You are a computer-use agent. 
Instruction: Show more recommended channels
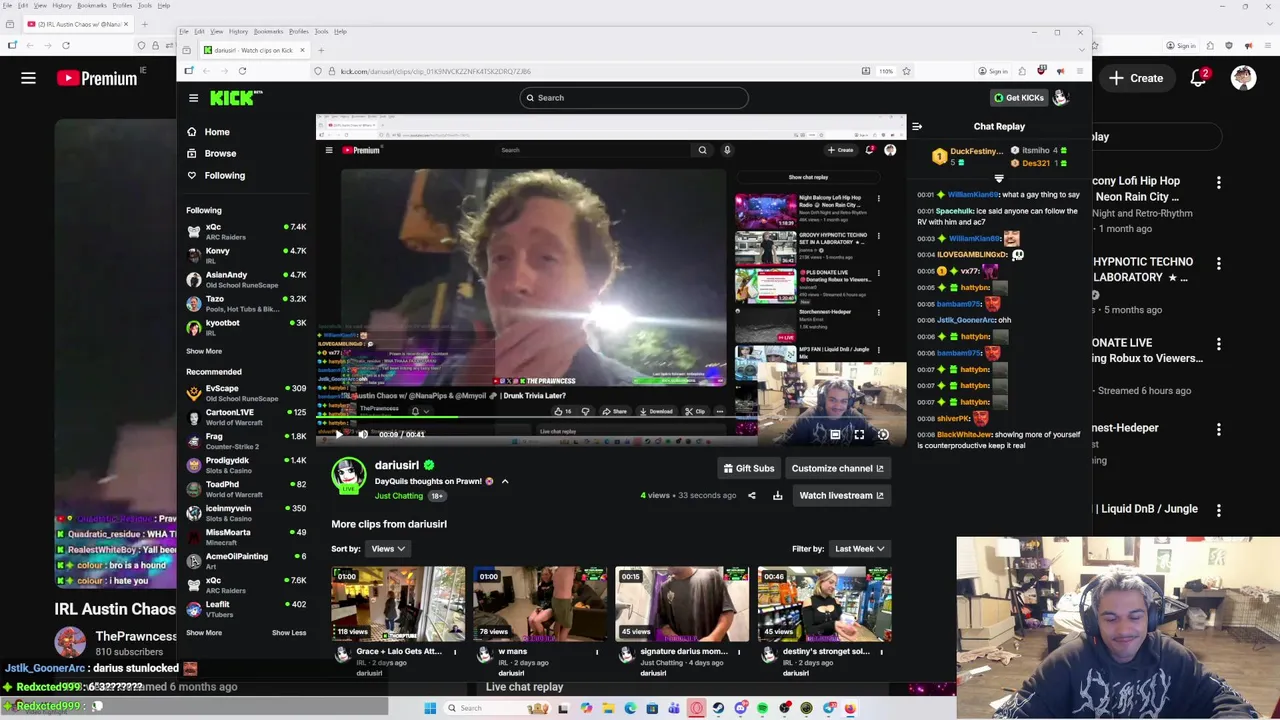[204, 633]
